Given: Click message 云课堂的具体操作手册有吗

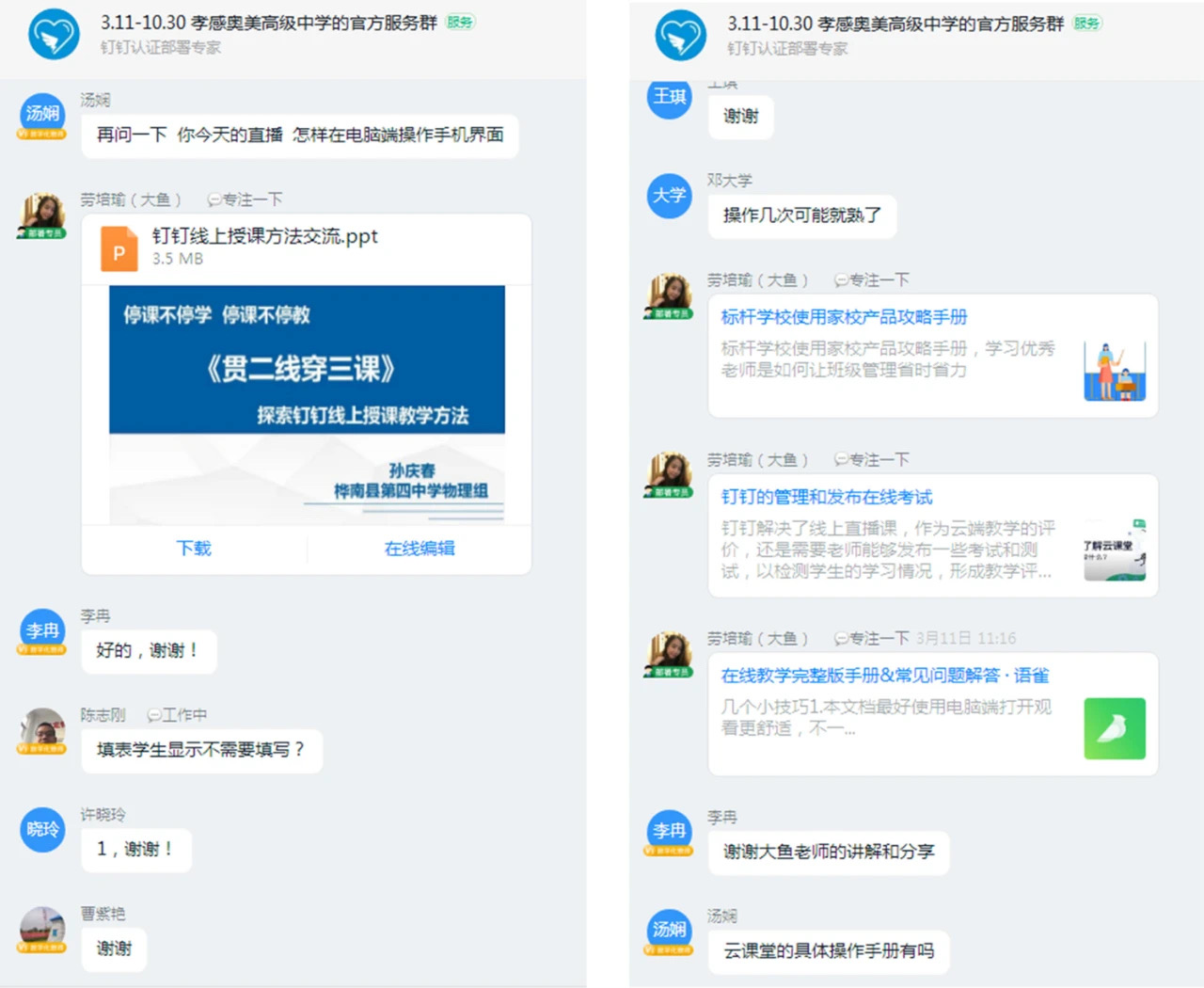Looking at the screenshot, I should [x=829, y=951].
